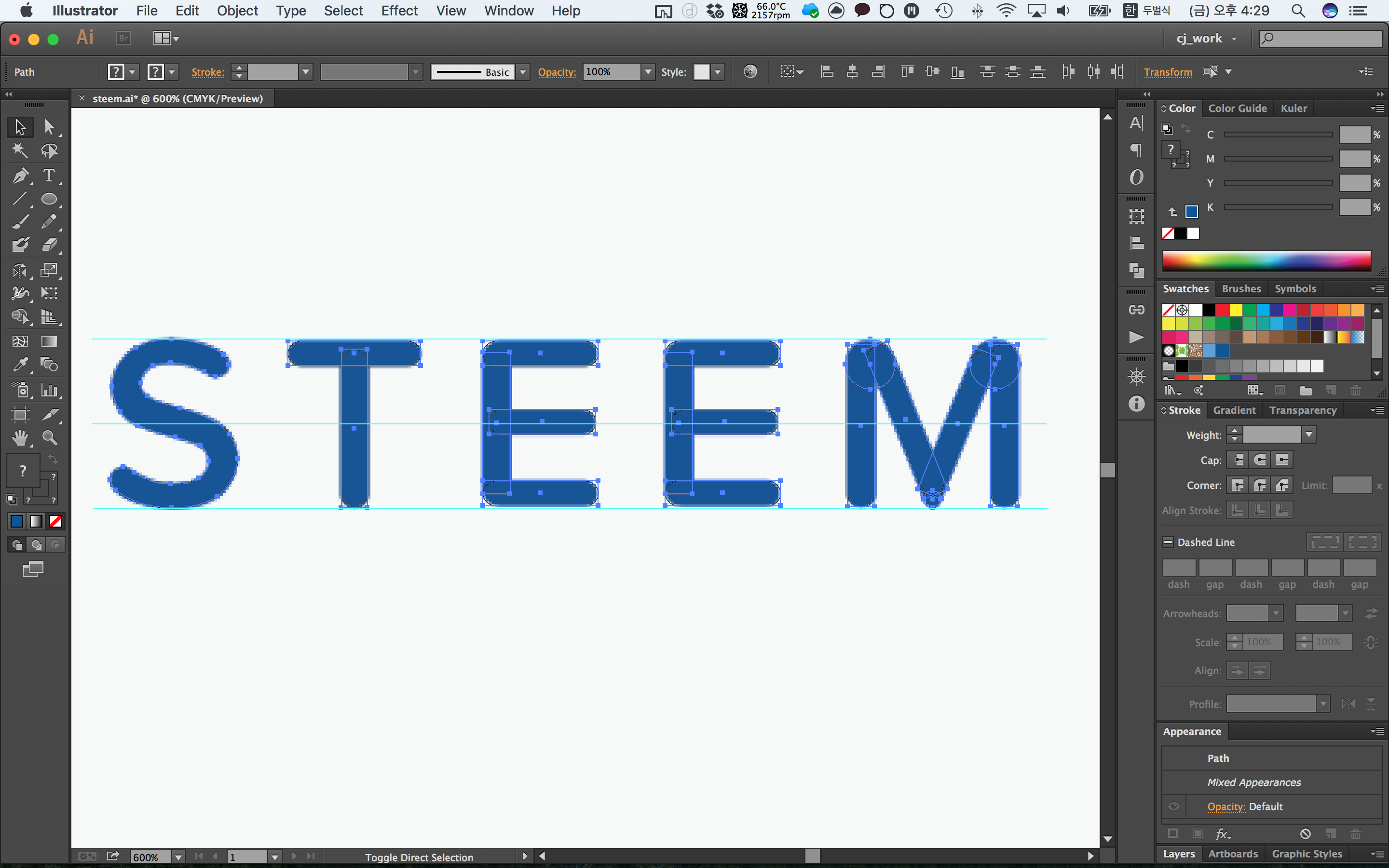
Task: Select the Selection tool arrow
Action: [20, 126]
